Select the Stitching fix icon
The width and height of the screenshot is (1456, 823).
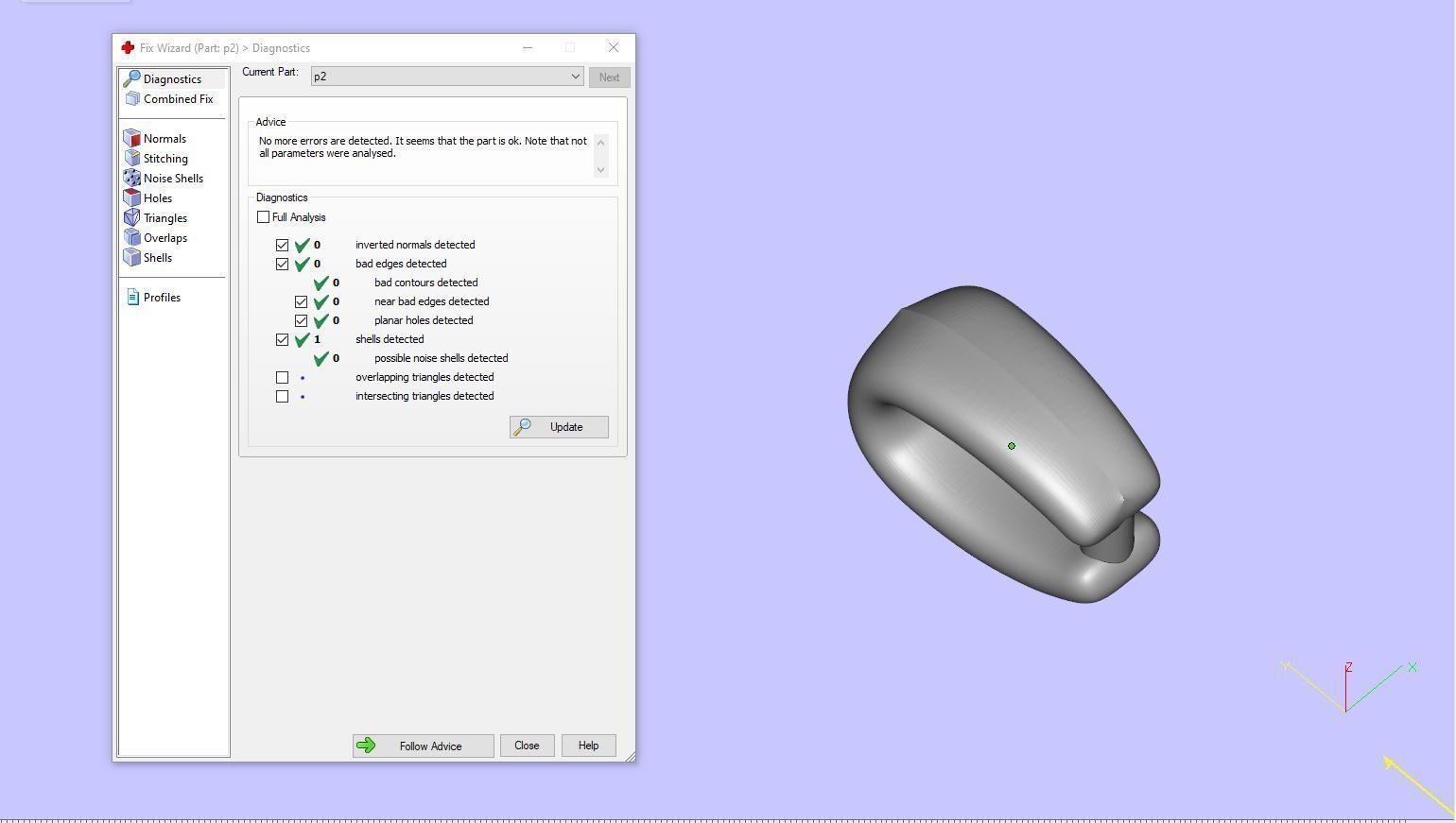coord(132,158)
